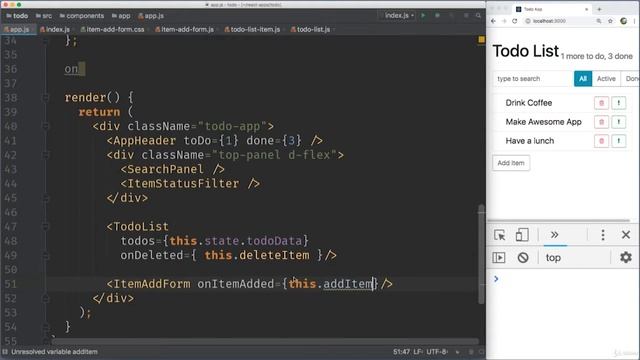Viewport: 640px width, 360px height.
Task: Open DevTools three-dot customize menu
Action: [603, 235]
